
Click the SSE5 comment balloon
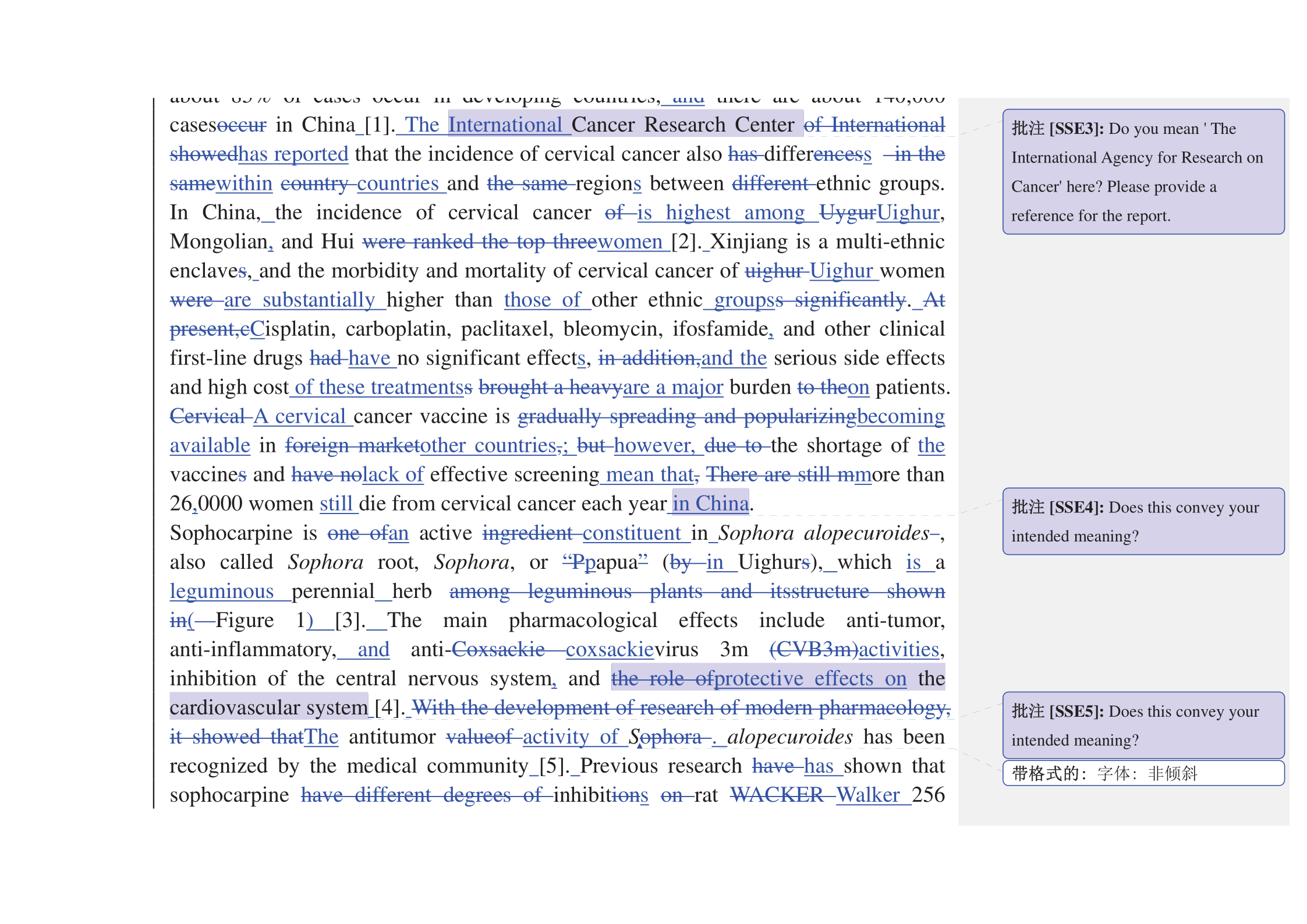[1142, 725]
